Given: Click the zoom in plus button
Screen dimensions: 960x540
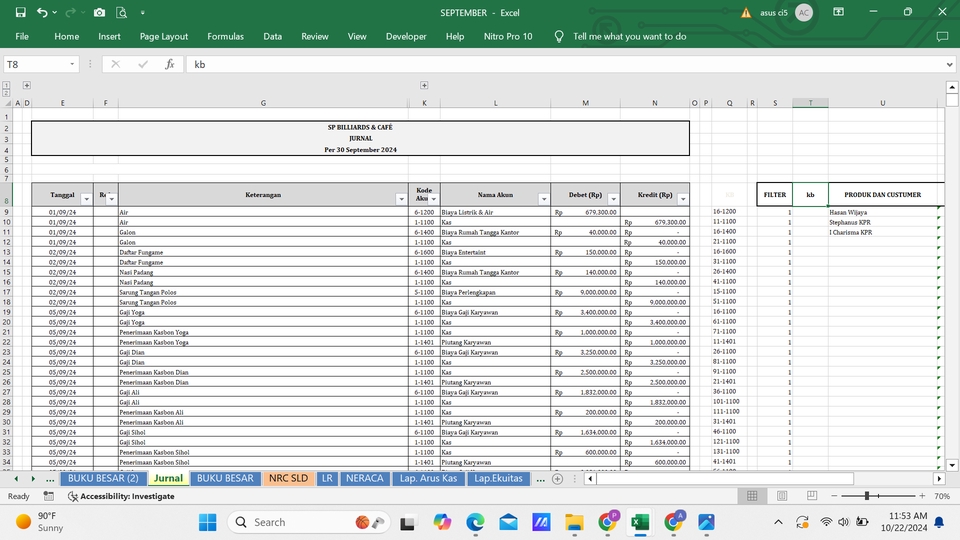Looking at the screenshot, I should click(922, 496).
